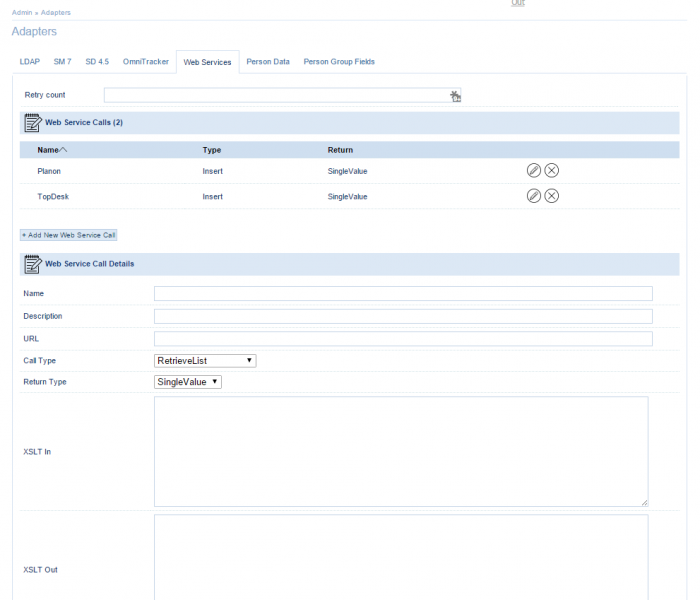Viewport: 700px width, 600px height.
Task: Go to Admin breadcrumb link
Action: (22, 12)
